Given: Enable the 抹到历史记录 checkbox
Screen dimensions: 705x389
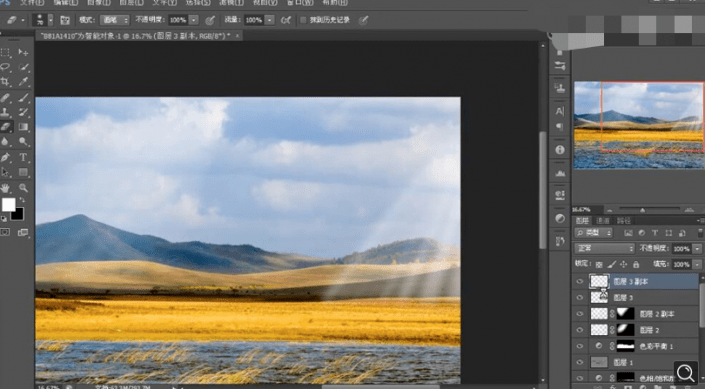Looking at the screenshot, I should [x=303, y=20].
